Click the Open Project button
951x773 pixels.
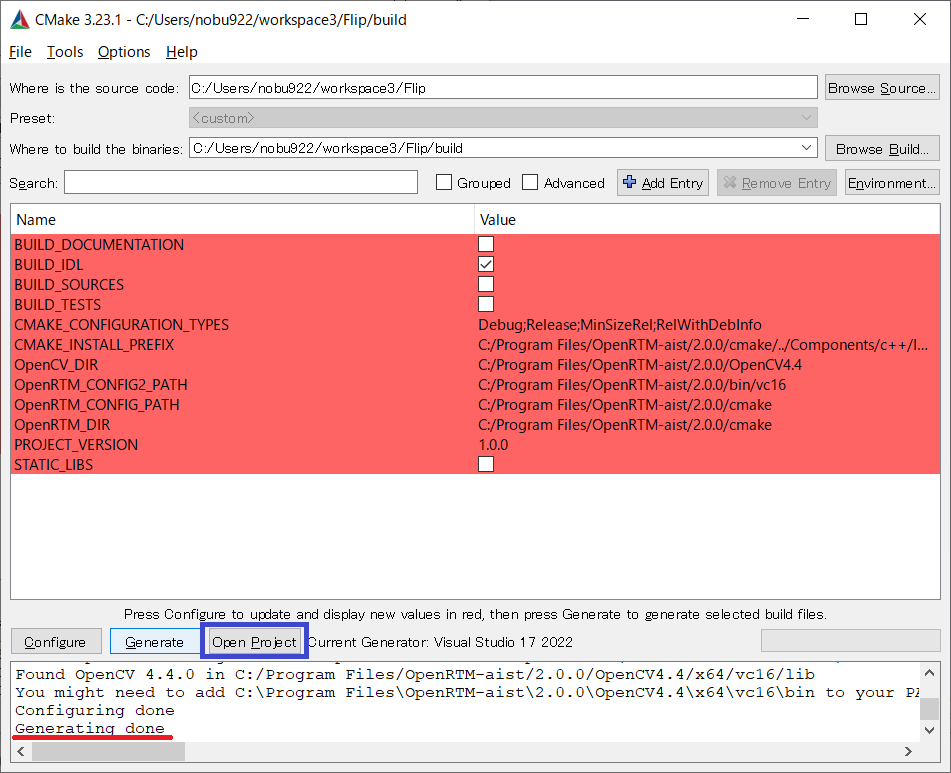254,641
